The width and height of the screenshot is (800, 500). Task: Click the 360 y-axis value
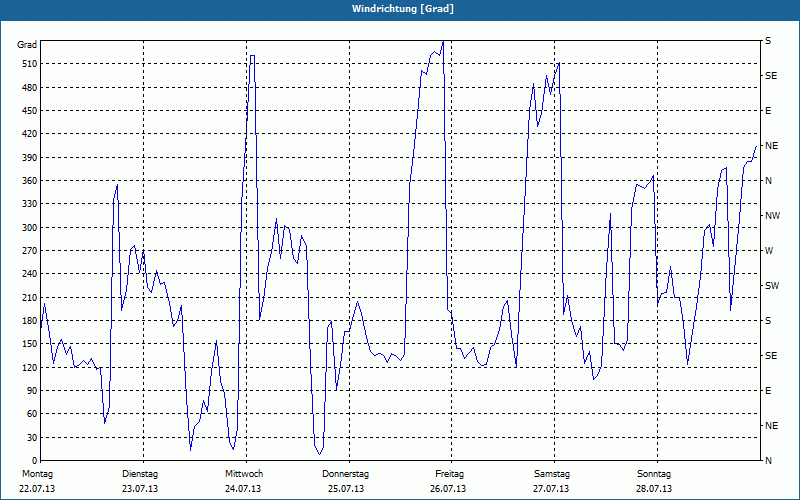point(30,181)
